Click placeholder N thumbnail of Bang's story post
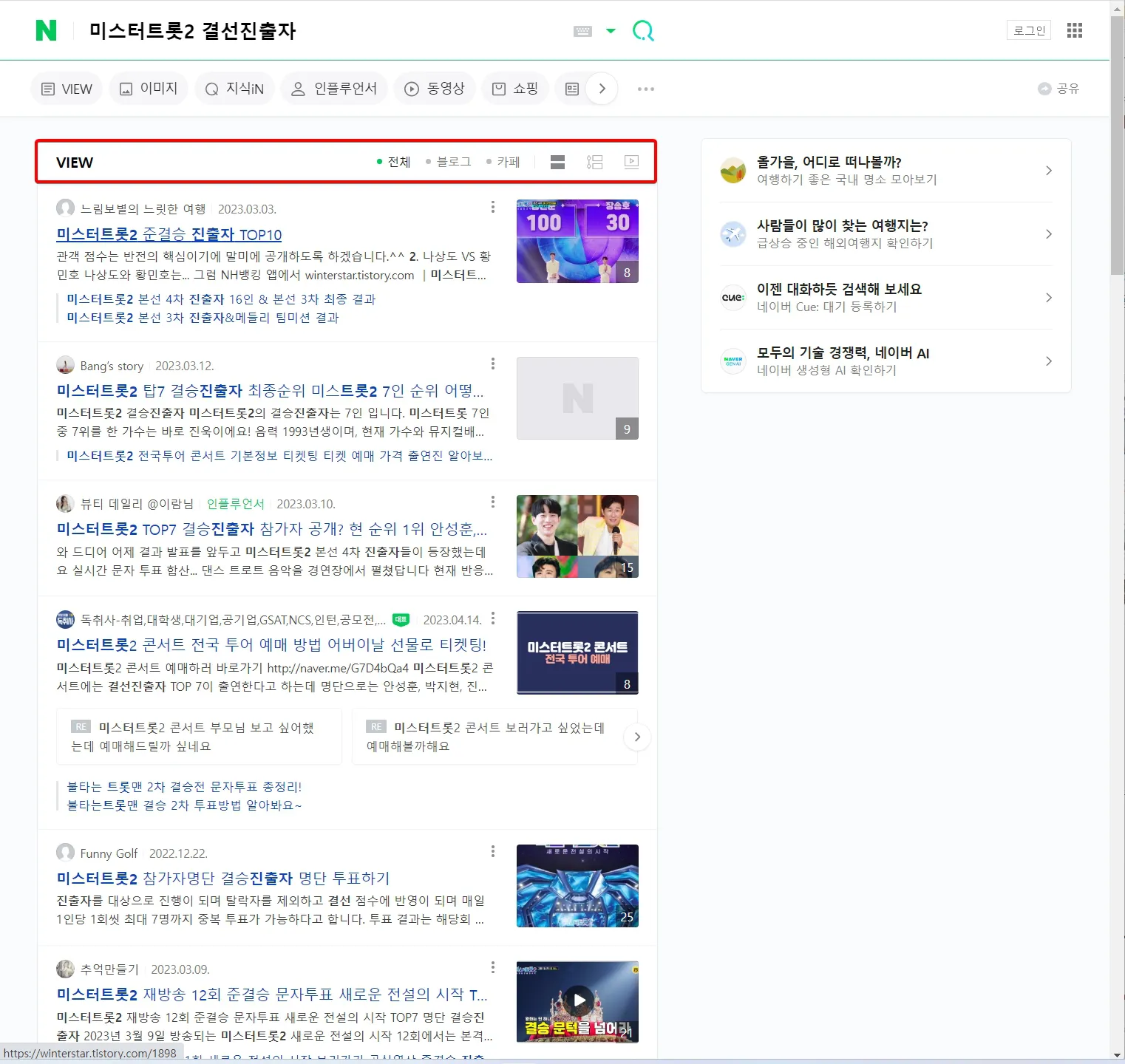Screen dimensions: 1125x1064 577,398
